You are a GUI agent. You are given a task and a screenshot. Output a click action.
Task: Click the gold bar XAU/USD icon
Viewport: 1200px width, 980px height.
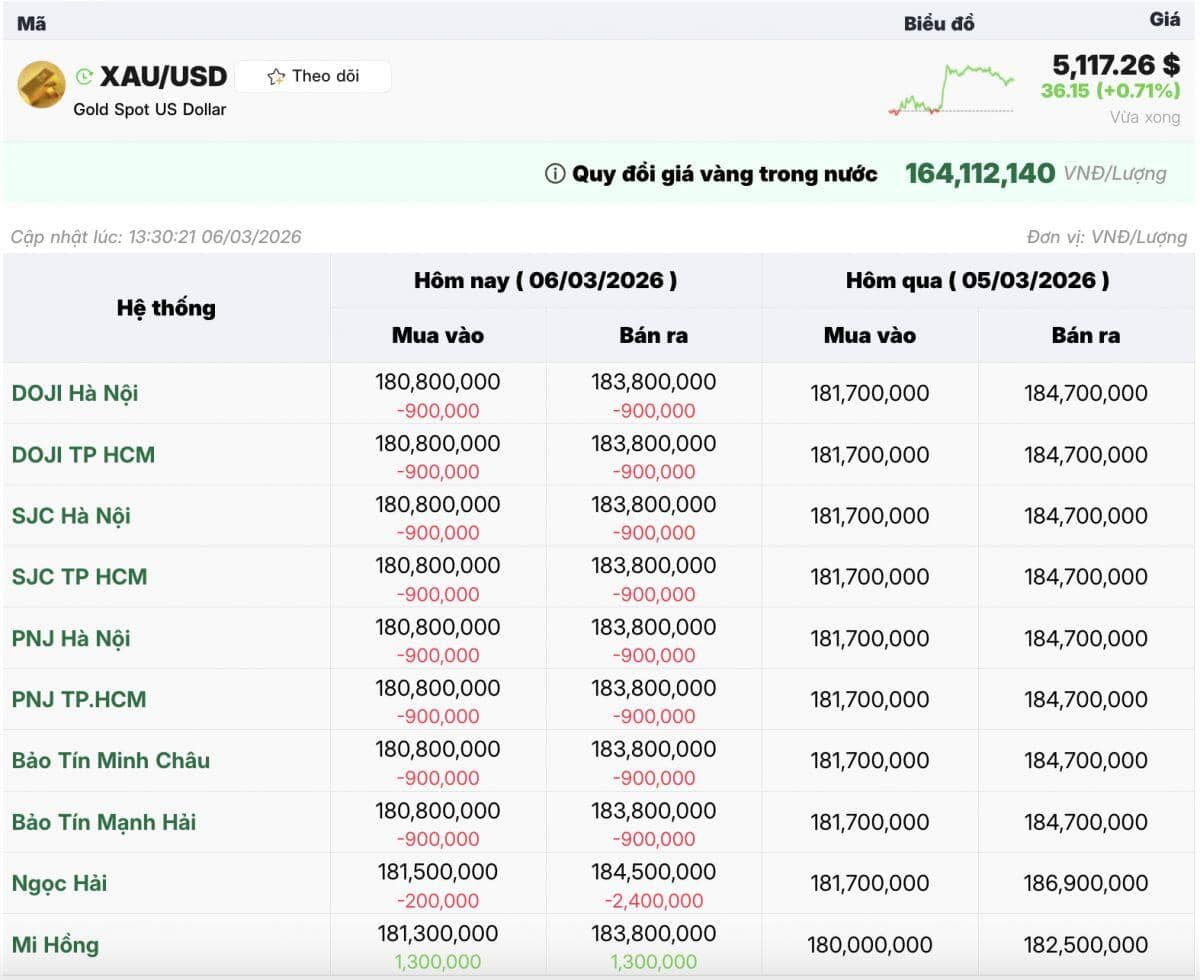pos(42,85)
